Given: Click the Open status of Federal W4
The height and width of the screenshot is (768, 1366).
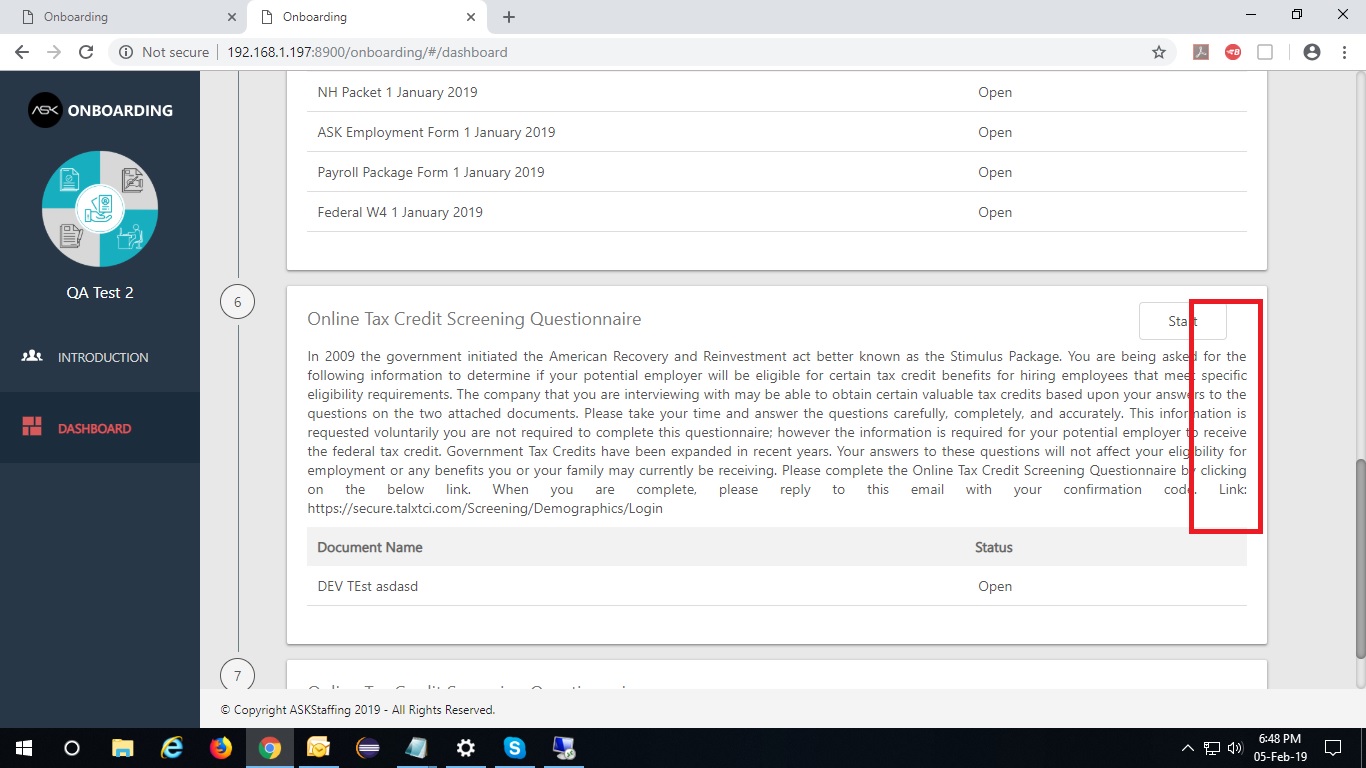Looking at the screenshot, I should [x=995, y=212].
